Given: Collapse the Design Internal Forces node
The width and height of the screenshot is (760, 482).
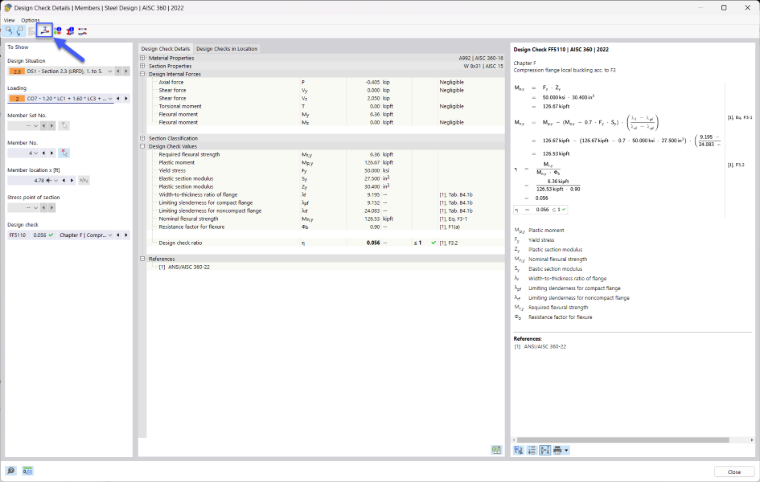Looking at the screenshot, I should pos(142,74).
